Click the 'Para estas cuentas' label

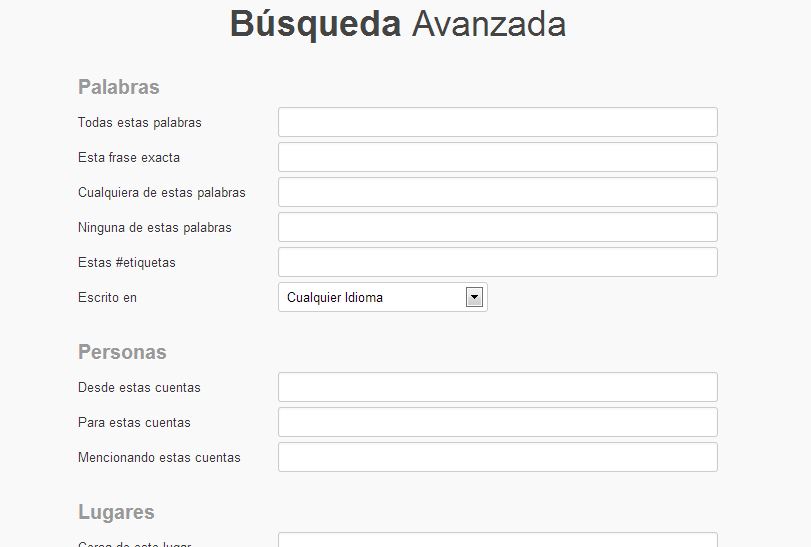click(x=134, y=423)
